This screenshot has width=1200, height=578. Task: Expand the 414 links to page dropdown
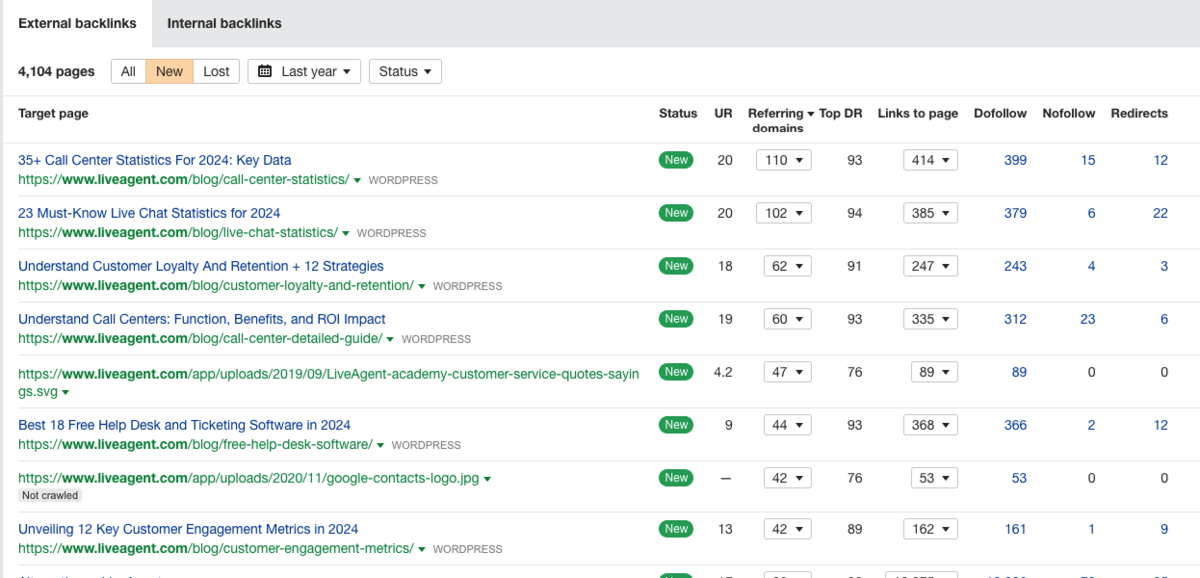[x=930, y=160]
